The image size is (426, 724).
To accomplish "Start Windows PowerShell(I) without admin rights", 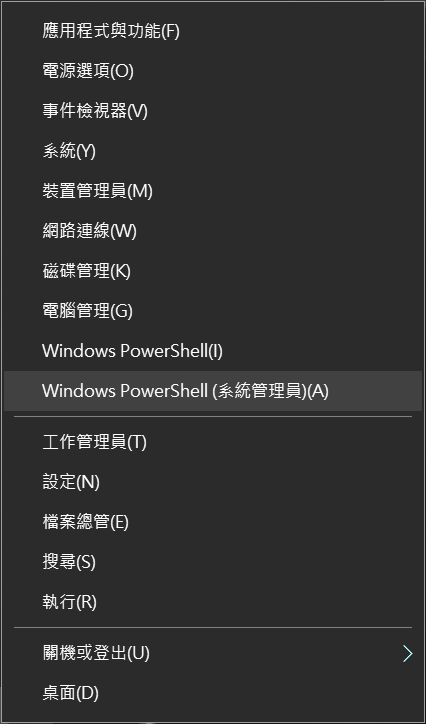I will [213, 351].
